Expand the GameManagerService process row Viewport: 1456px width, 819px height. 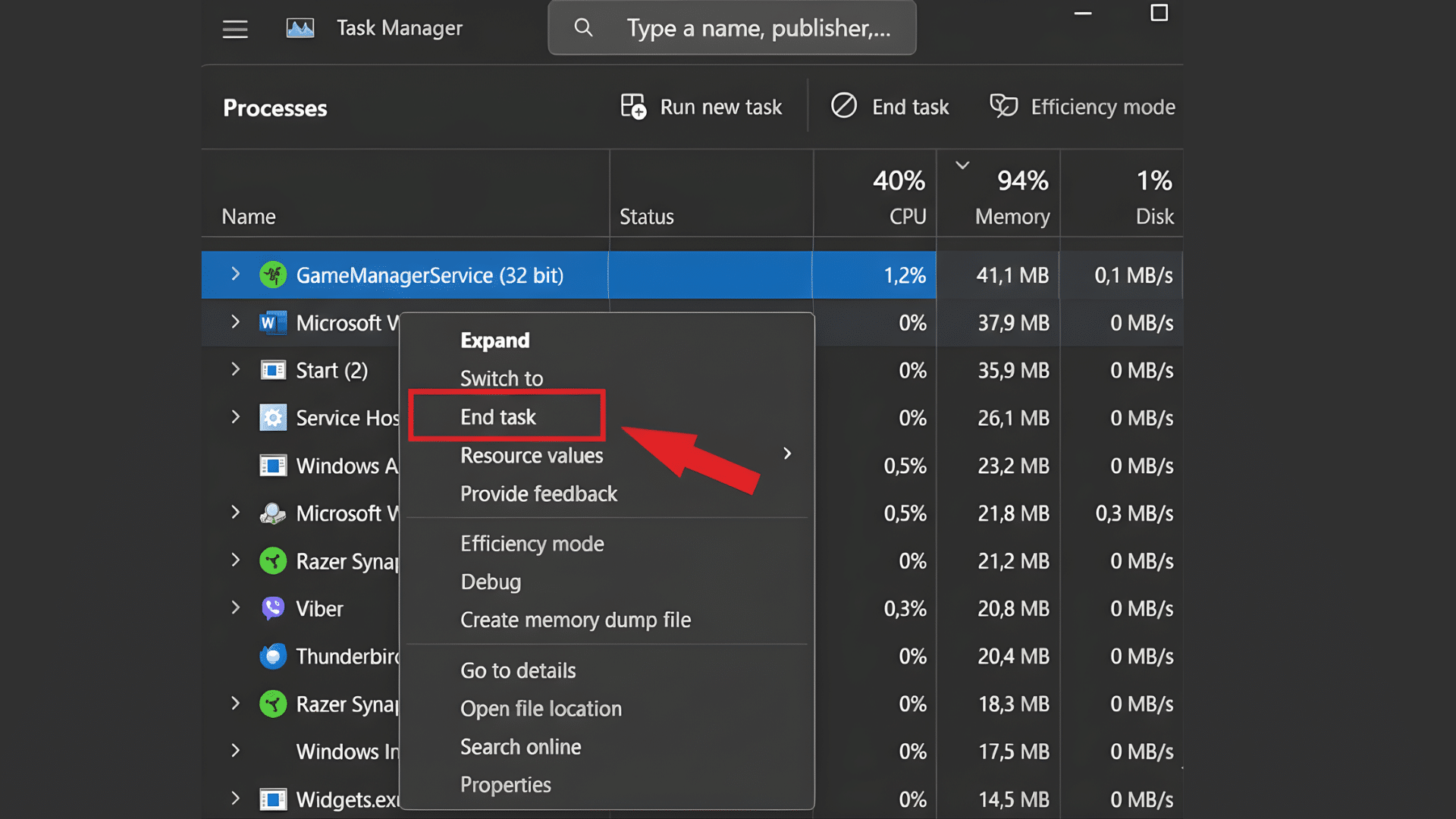coord(234,275)
